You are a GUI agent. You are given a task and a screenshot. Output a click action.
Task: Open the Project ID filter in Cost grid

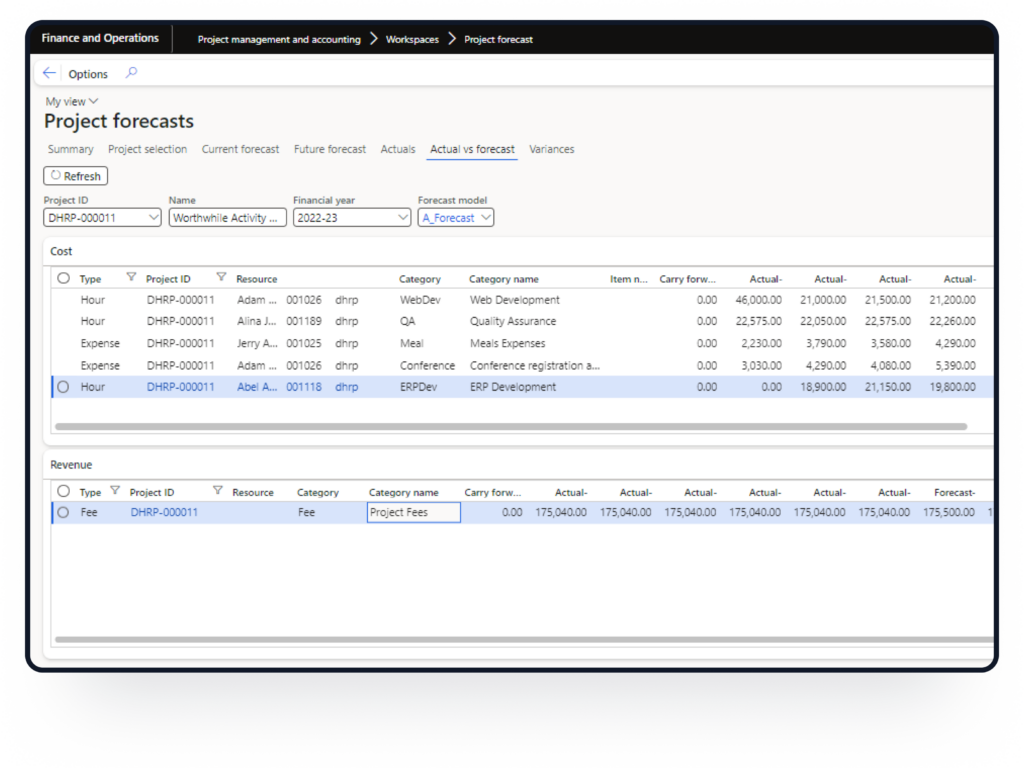coord(221,278)
